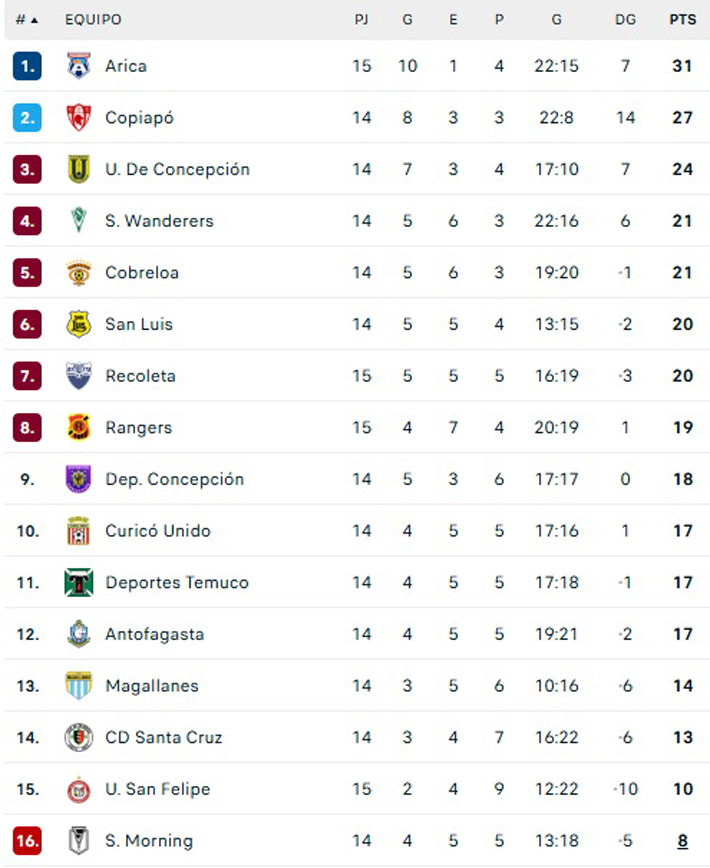
Task: Click the Cobreloa club crest icon
Action: point(78,273)
